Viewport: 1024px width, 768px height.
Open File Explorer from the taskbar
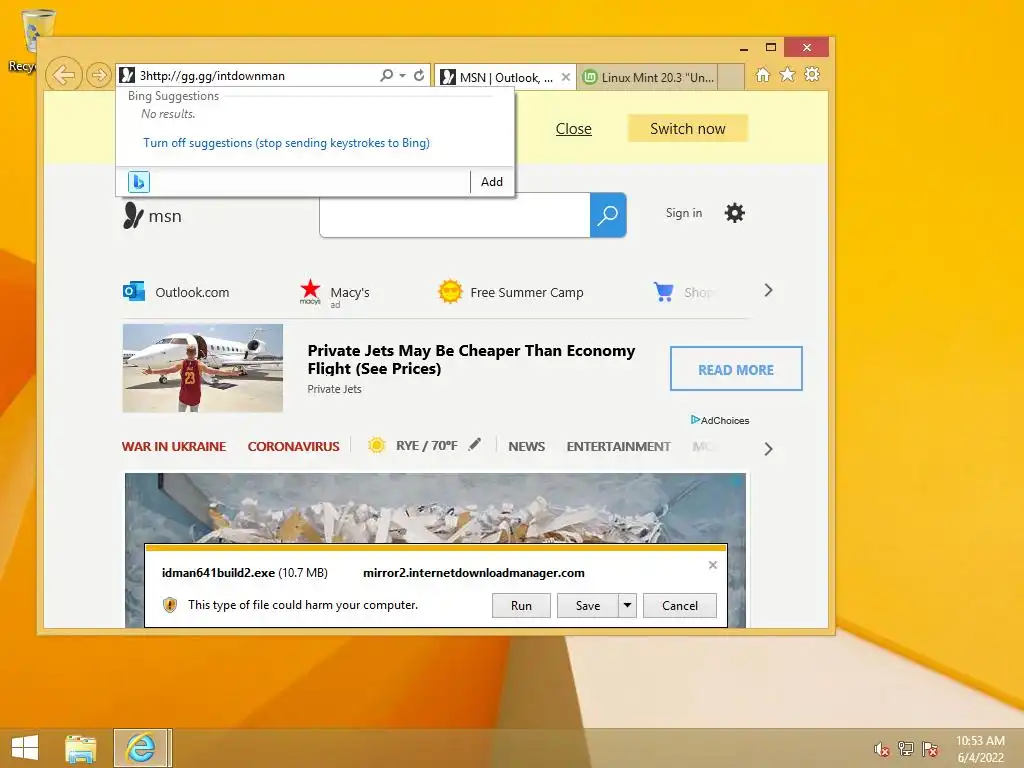[x=80, y=748]
